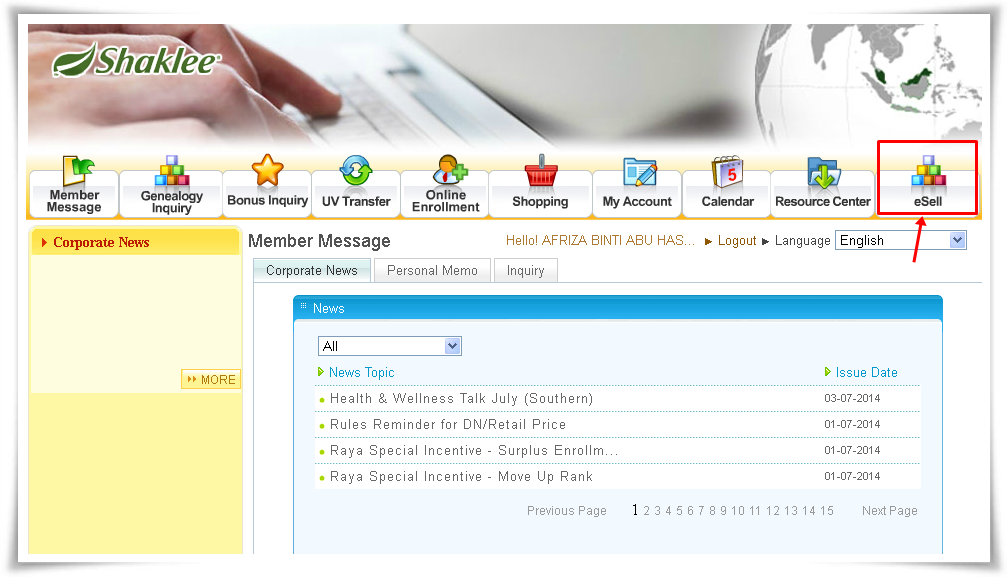This screenshot has height=577, width=1007.
Task: Open eSell blocks icon
Action: coord(929,172)
